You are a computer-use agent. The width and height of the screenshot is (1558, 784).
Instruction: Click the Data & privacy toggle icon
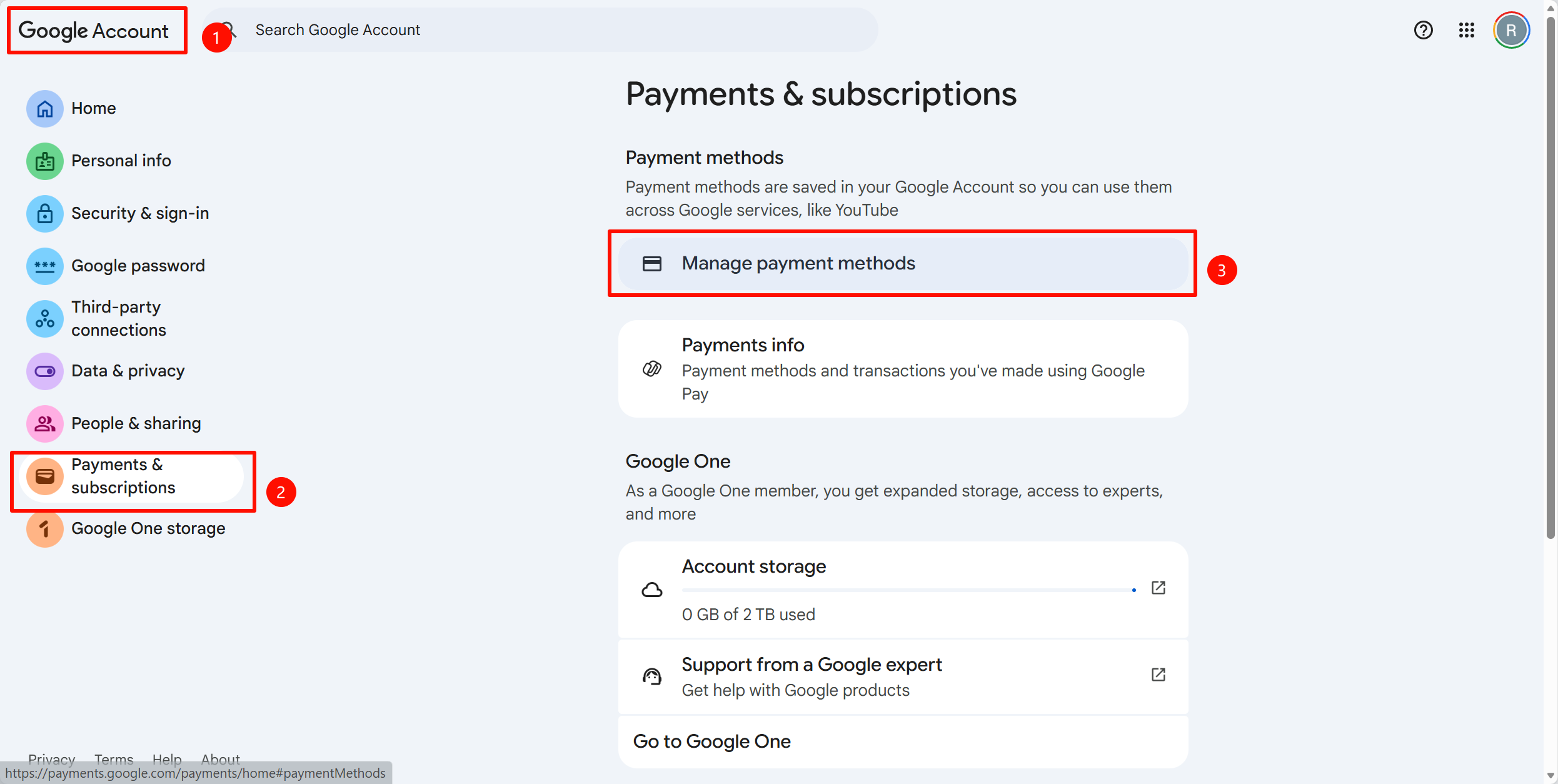click(44, 371)
